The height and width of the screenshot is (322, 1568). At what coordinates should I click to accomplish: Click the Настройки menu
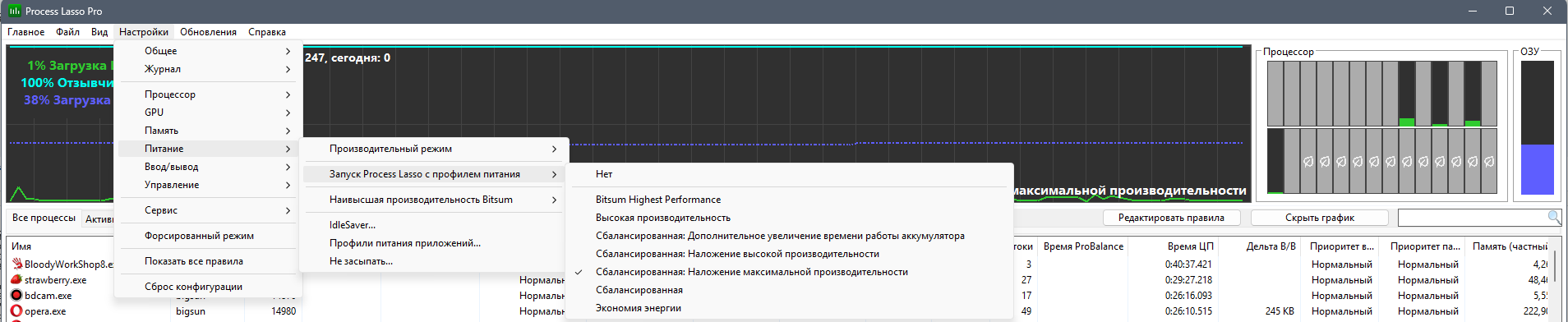[x=144, y=32]
